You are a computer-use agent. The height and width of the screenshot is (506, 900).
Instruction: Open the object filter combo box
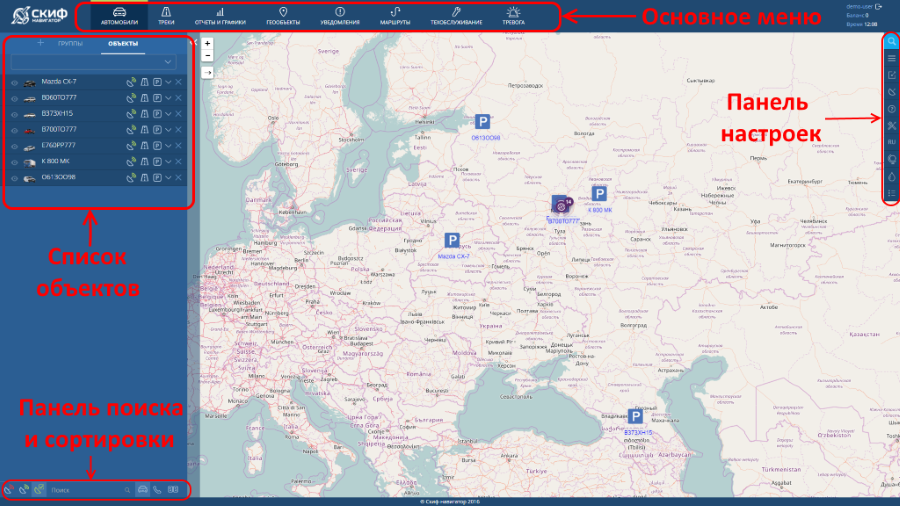[x=93, y=61]
